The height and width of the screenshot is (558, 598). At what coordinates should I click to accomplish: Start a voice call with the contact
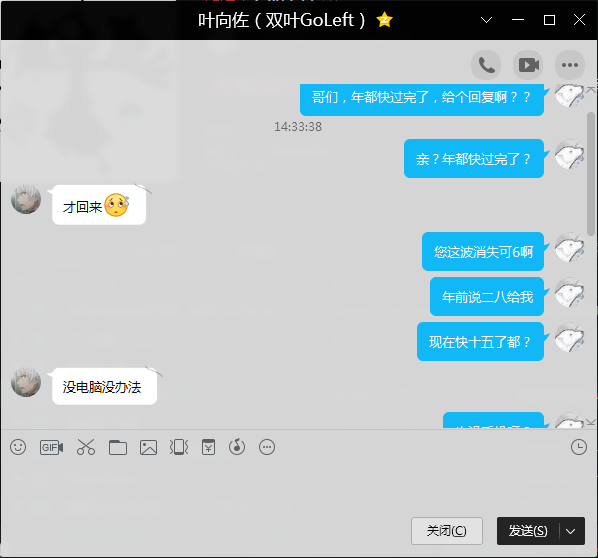pyautogui.click(x=486, y=65)
